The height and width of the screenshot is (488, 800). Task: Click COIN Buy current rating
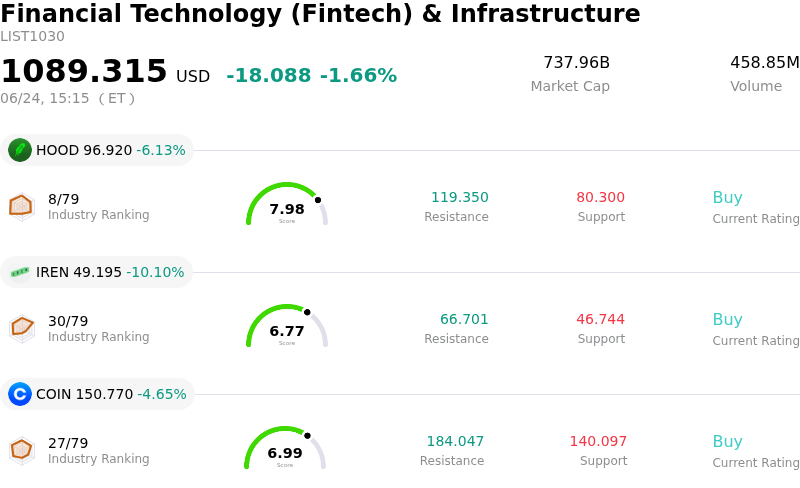[x=728, y=441]
